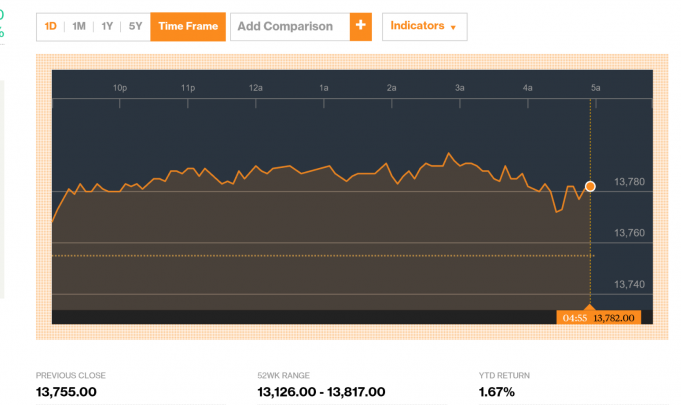Choose the 5Y chart range
This screenshot has width=681, height=405.
pyautogui.click(x=135, y=26)
